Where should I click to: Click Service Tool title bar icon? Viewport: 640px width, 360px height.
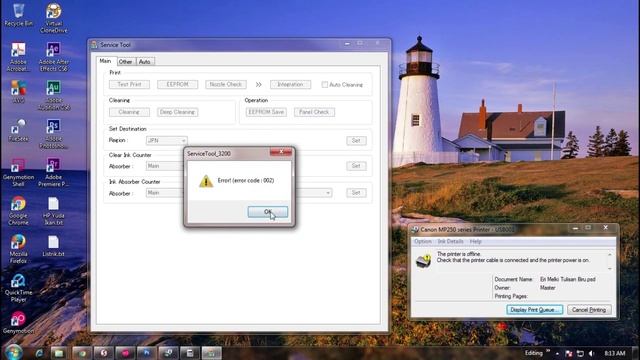pos(94,44)
